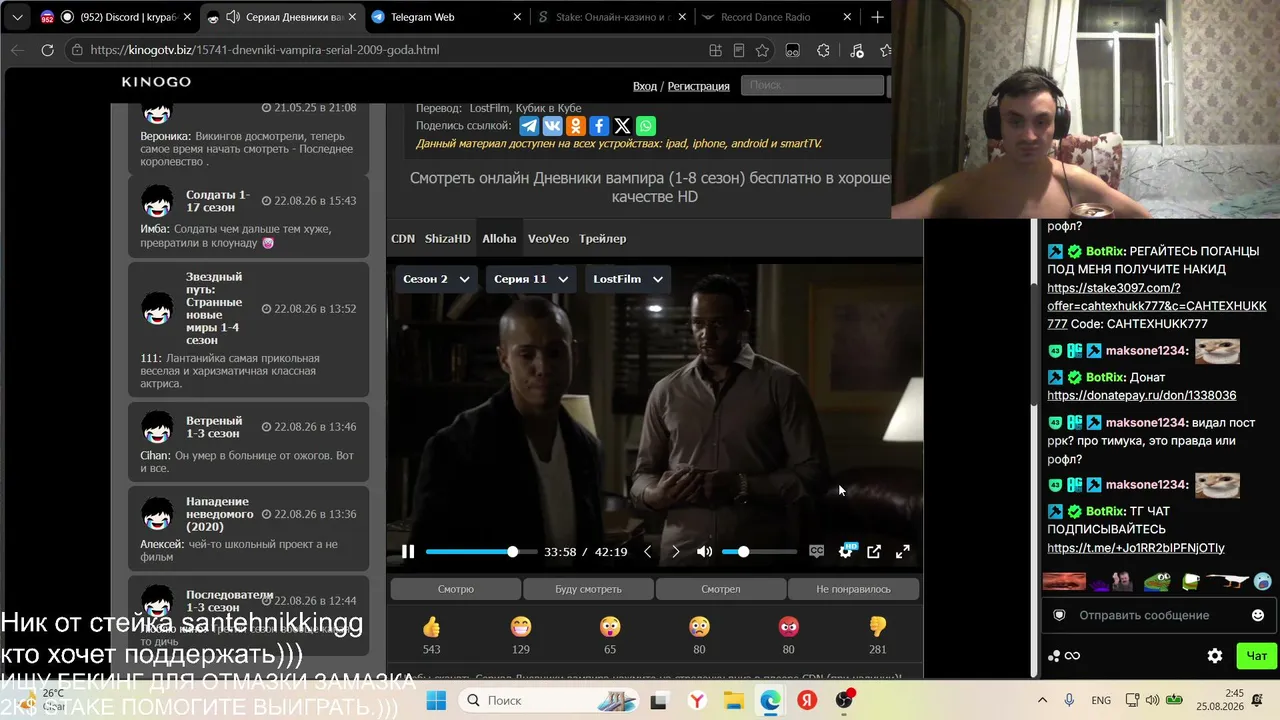Open the player quality settings gear
Screen dimensions: 1280x720
(846, 550)
